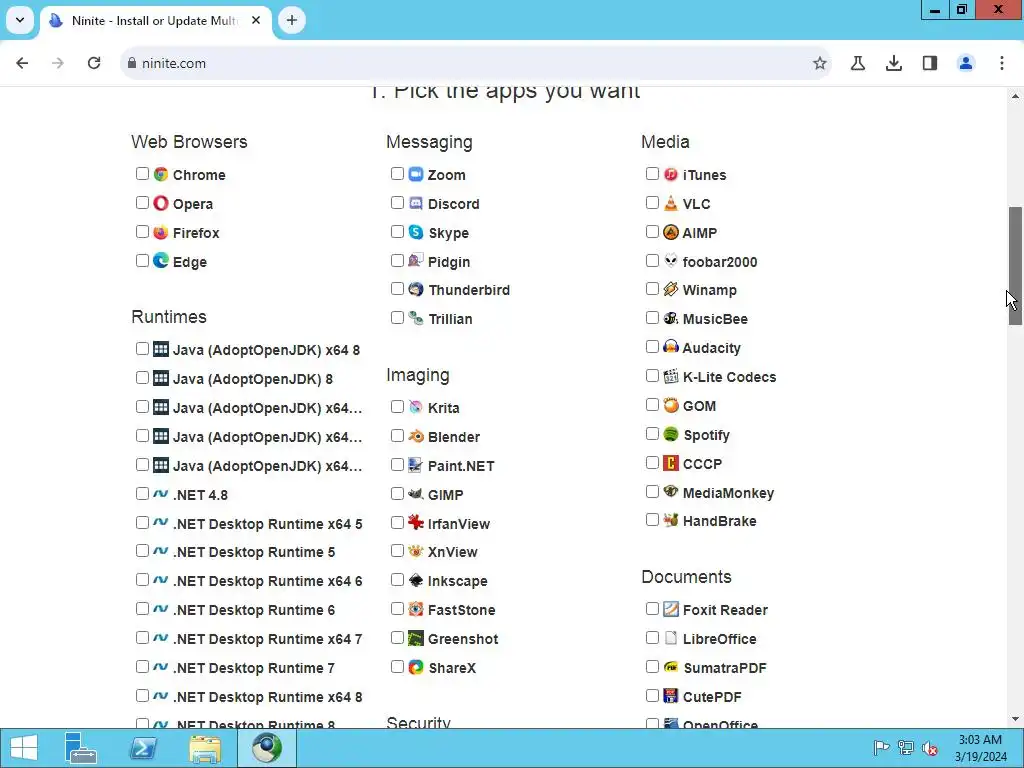
Task: Click the Winamp label
Action: point(709,290)
